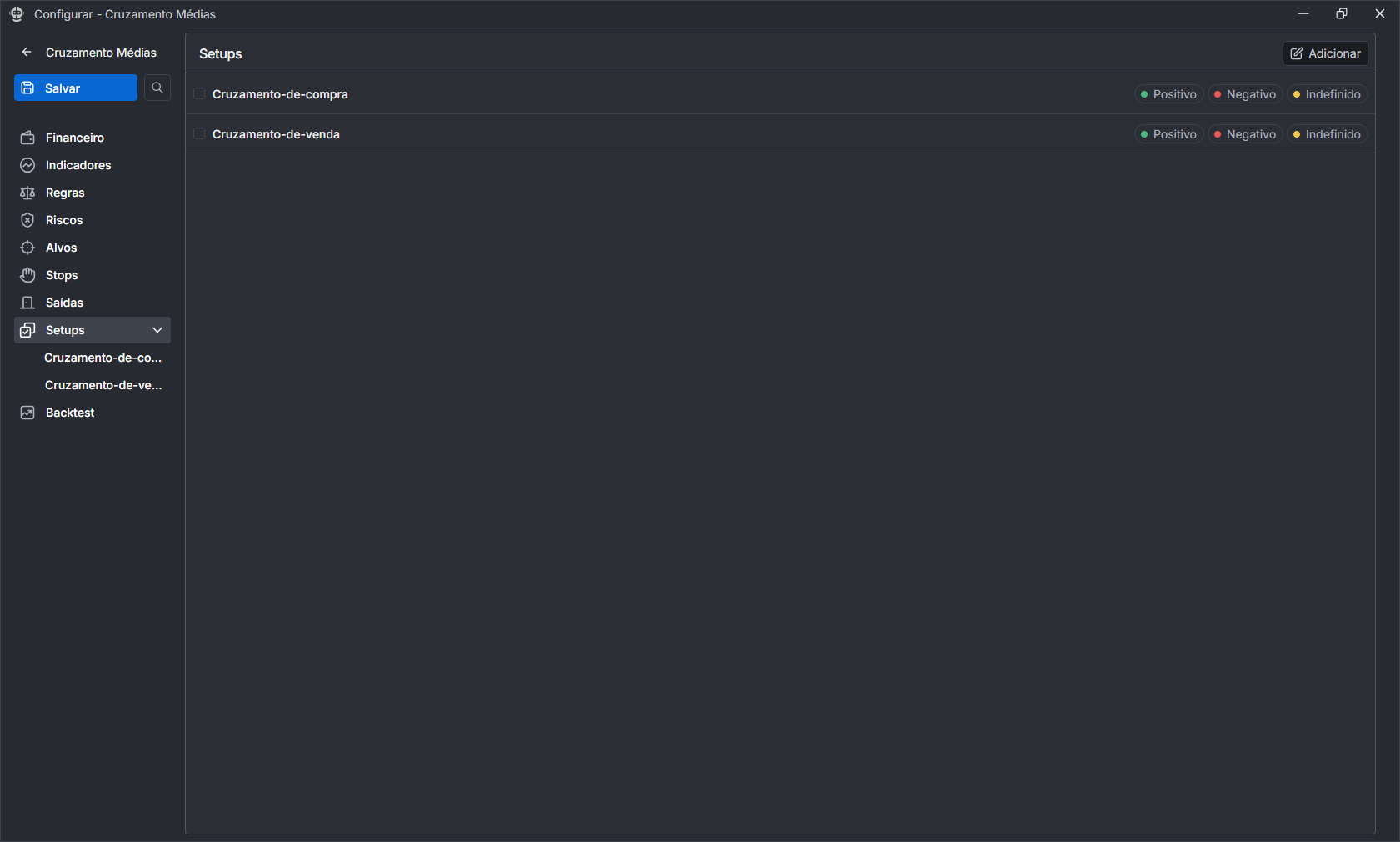This screenshot has height=842, width=1400.
Task: Select the Setups entry in the sidebar
Action: [67, 330]
